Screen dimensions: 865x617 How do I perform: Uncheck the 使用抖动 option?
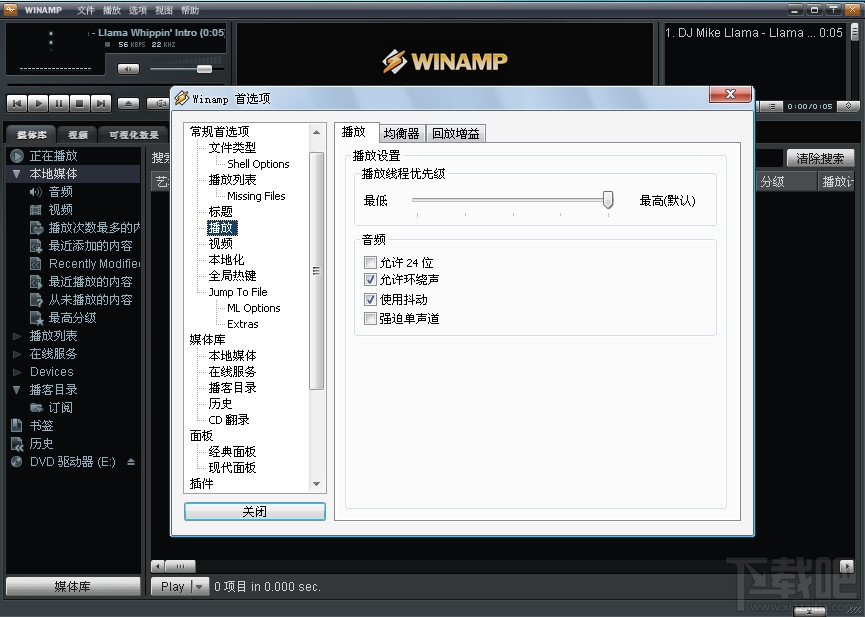tap(371, 299)
